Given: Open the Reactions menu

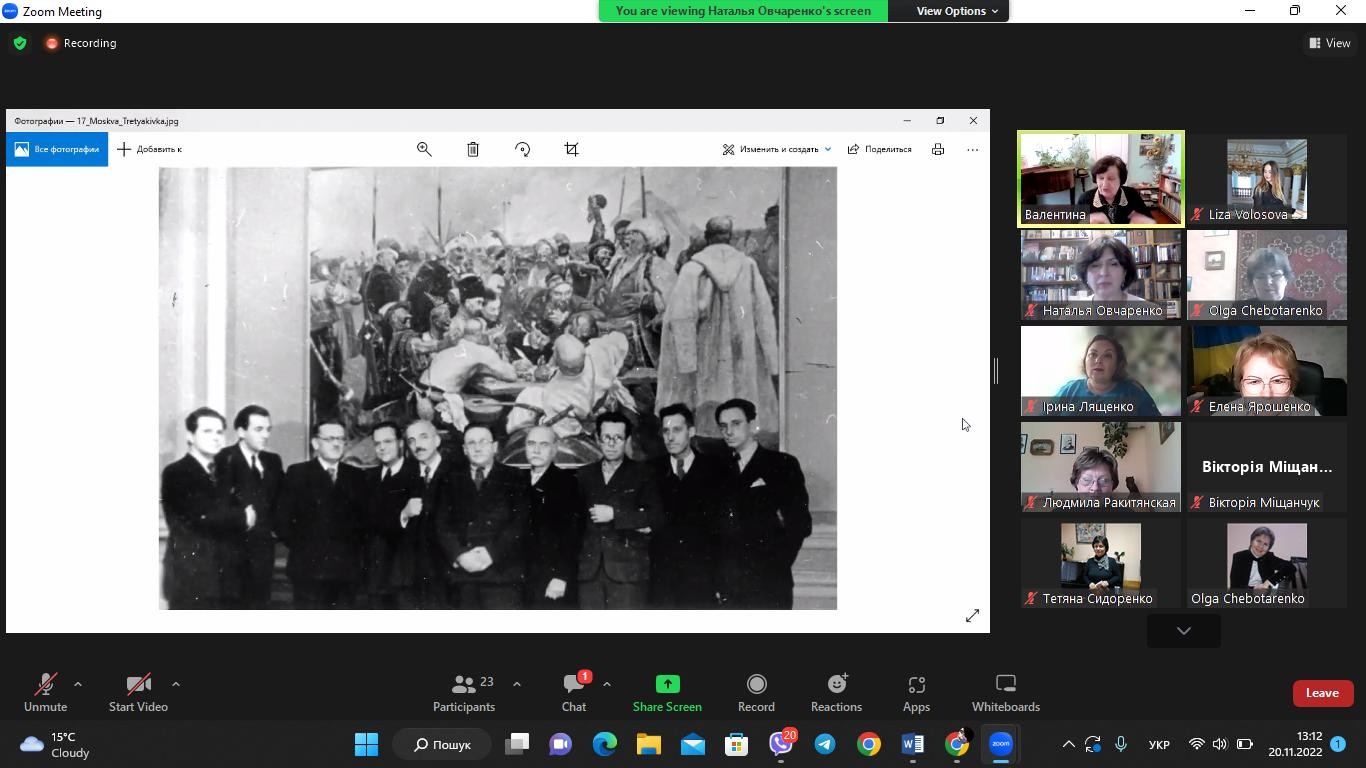Looking at the screenshot, I should [x=836, y=693].
